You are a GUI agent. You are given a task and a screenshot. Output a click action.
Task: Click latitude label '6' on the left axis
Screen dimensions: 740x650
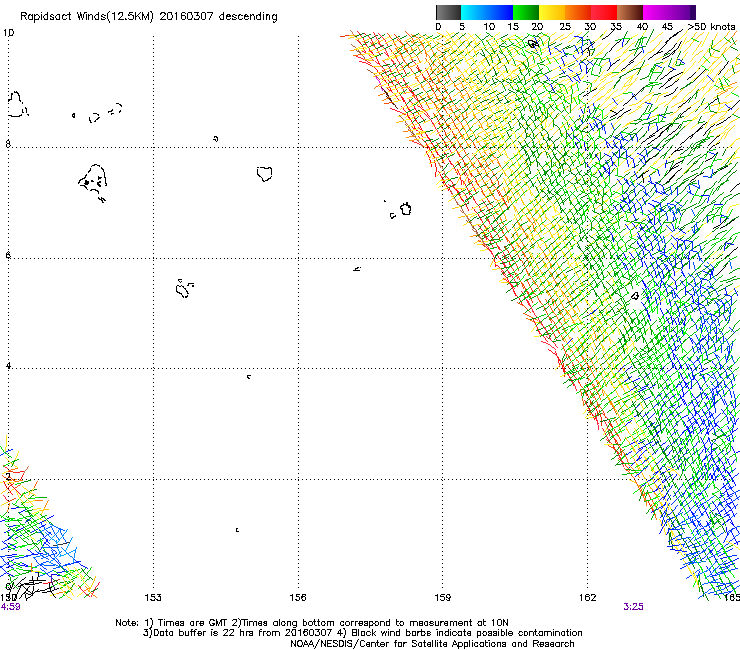[8, 255]
